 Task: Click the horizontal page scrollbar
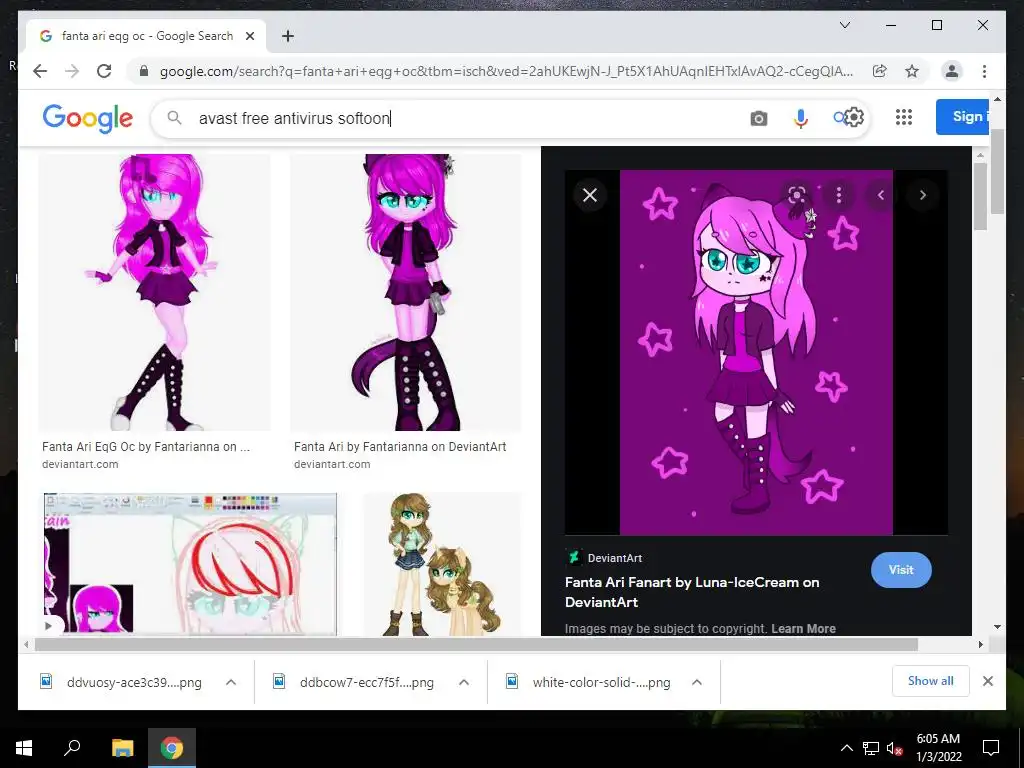pos(476,645)
